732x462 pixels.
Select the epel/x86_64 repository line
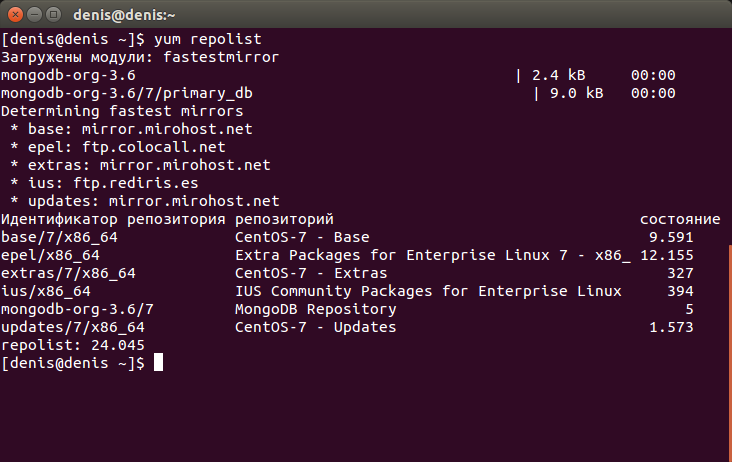(347, 255)
